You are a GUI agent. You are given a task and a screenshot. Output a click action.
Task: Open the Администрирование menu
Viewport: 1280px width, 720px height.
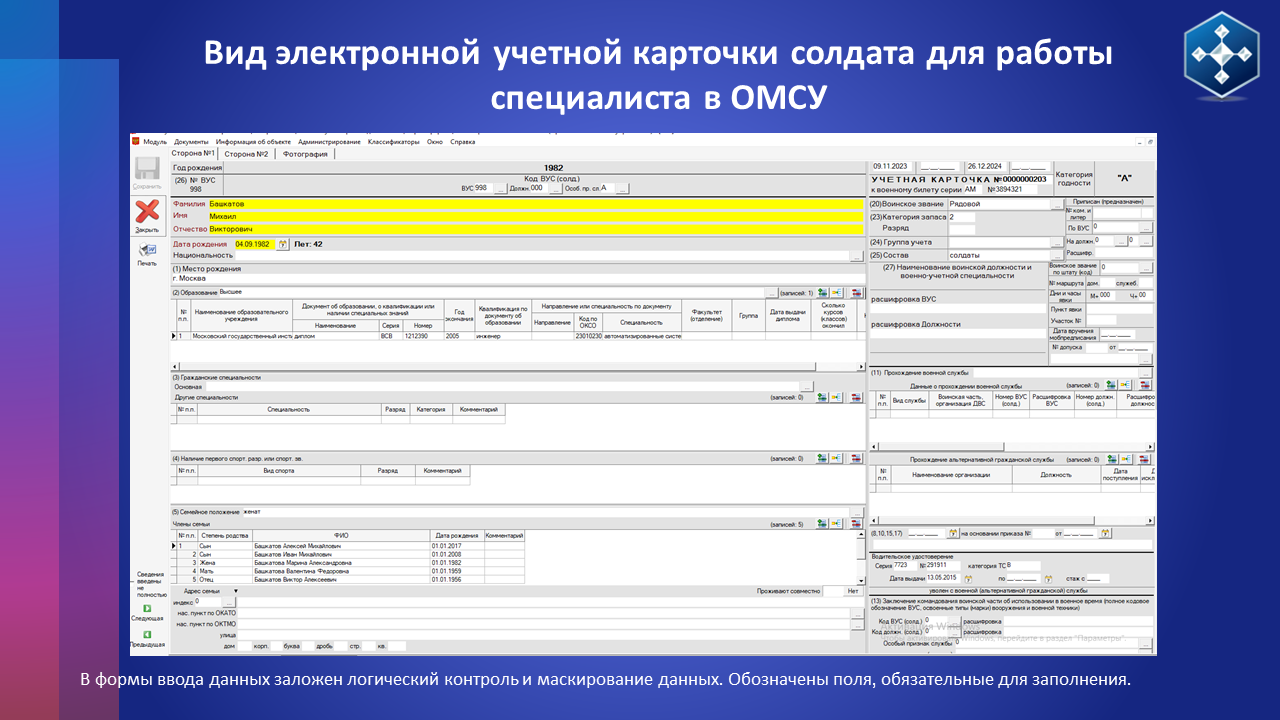(330, 142)
